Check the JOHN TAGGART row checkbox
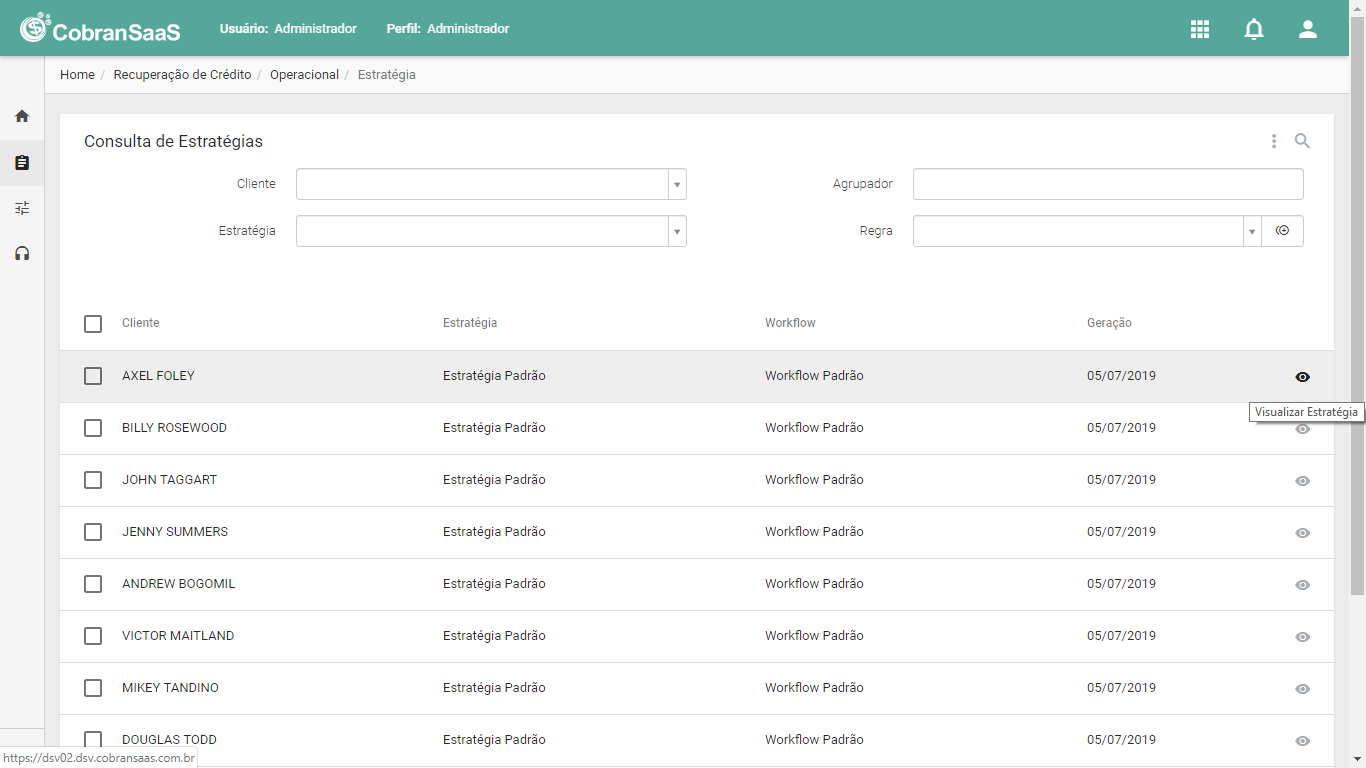 point(93,480)
